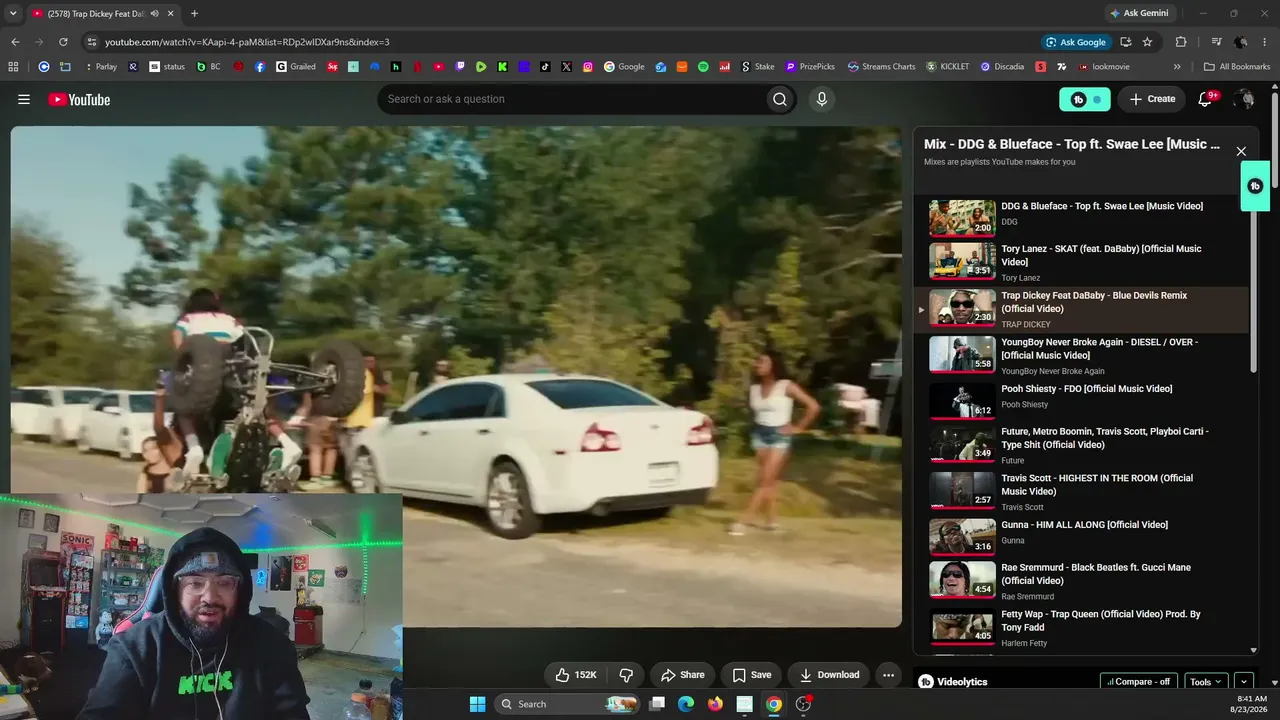The height and width of the screenshot is (720, 1280).
Task: Dislike the video
Action: (x=626, y=675)
